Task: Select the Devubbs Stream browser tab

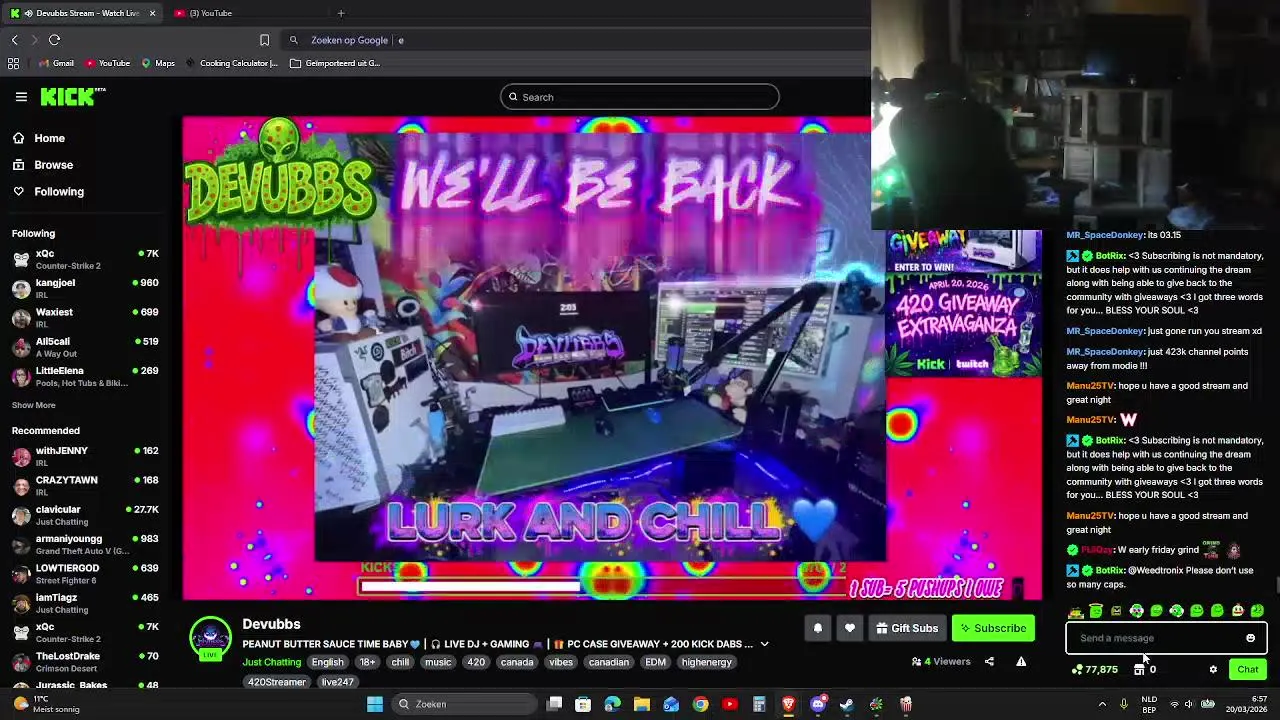Action: pyautogui.click(x=83, y=13)
